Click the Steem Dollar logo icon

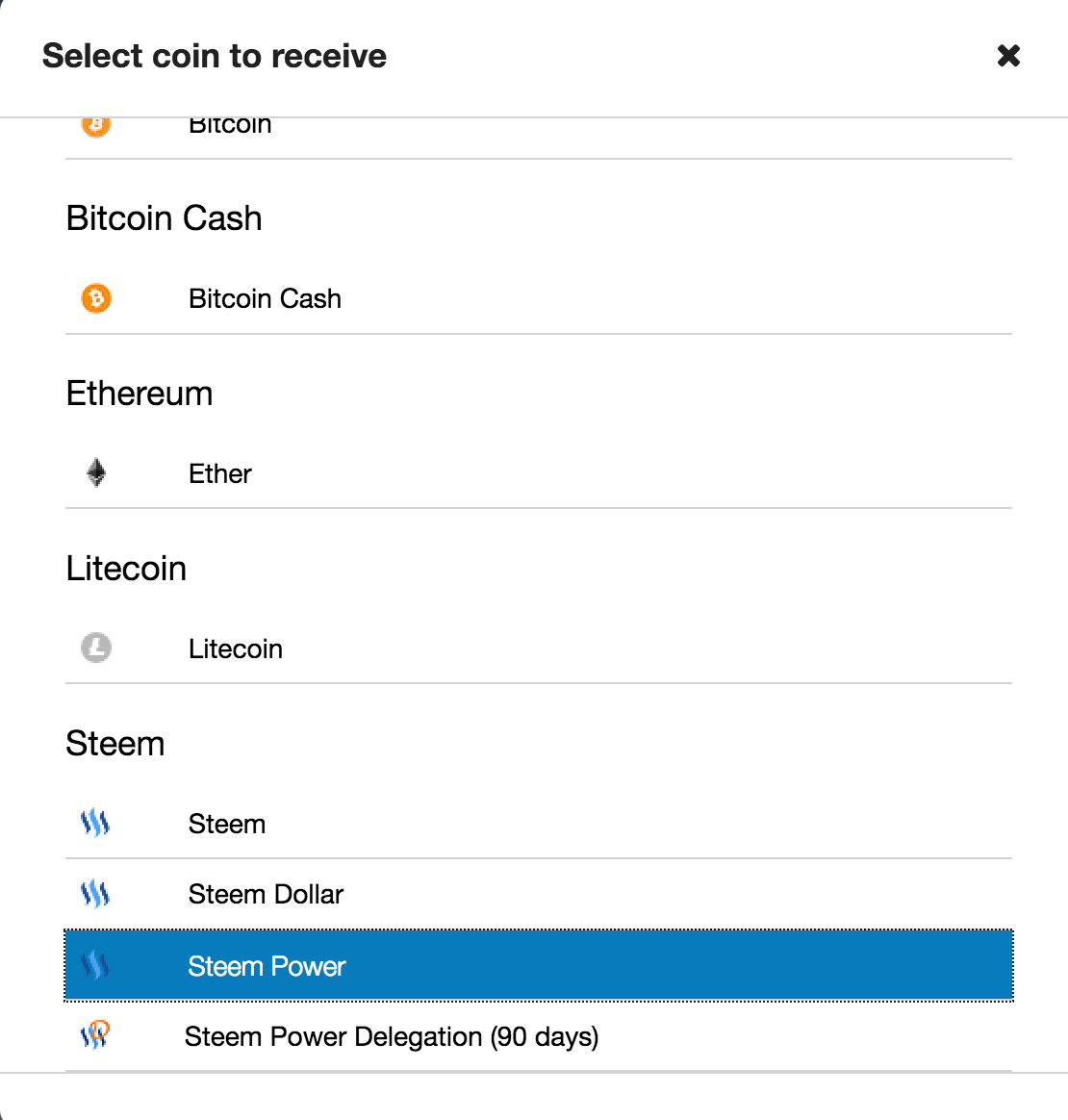pyautogui.click(x=95, y=894)
